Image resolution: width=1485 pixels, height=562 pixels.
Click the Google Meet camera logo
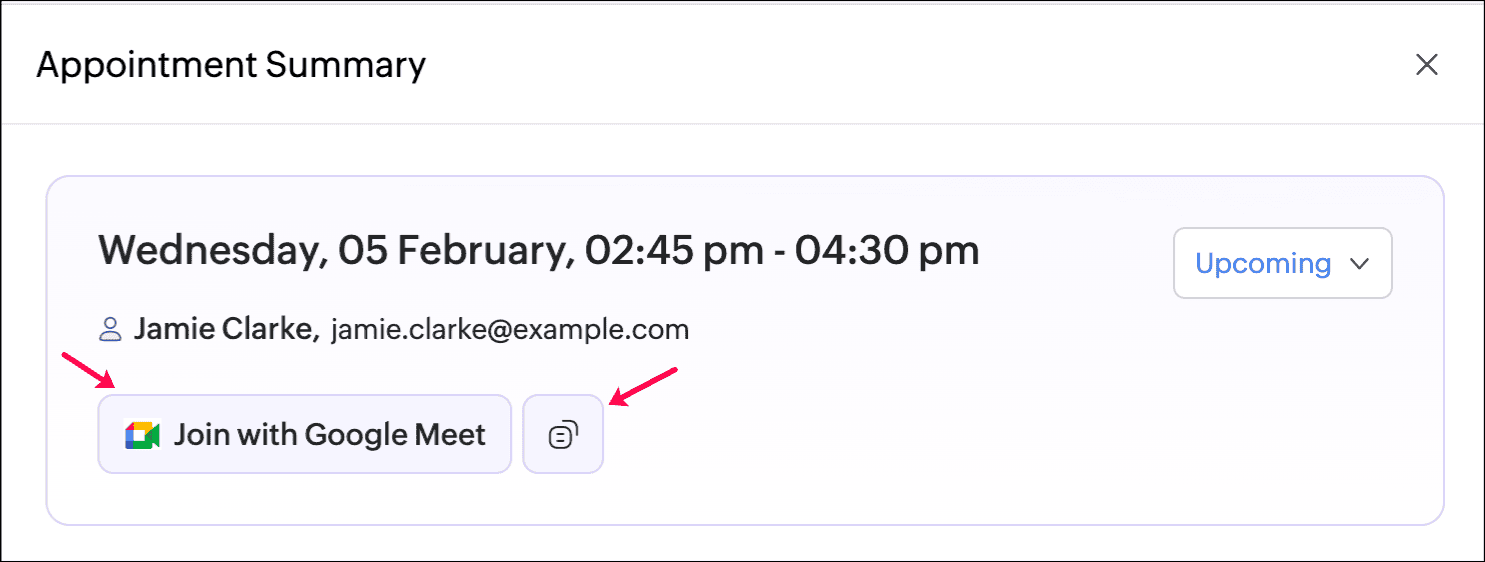click(x=142, y=435)
